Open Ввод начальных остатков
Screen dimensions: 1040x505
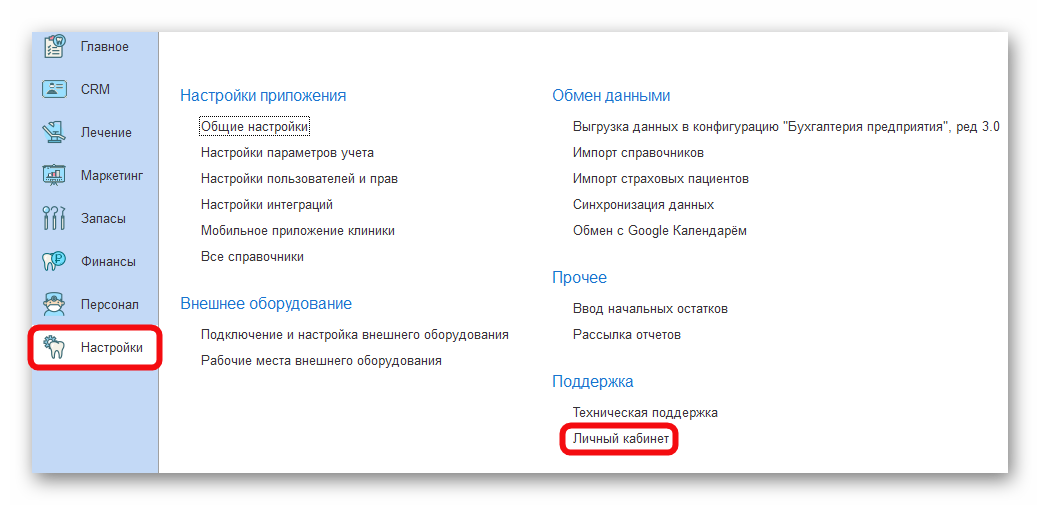point(651,309)
